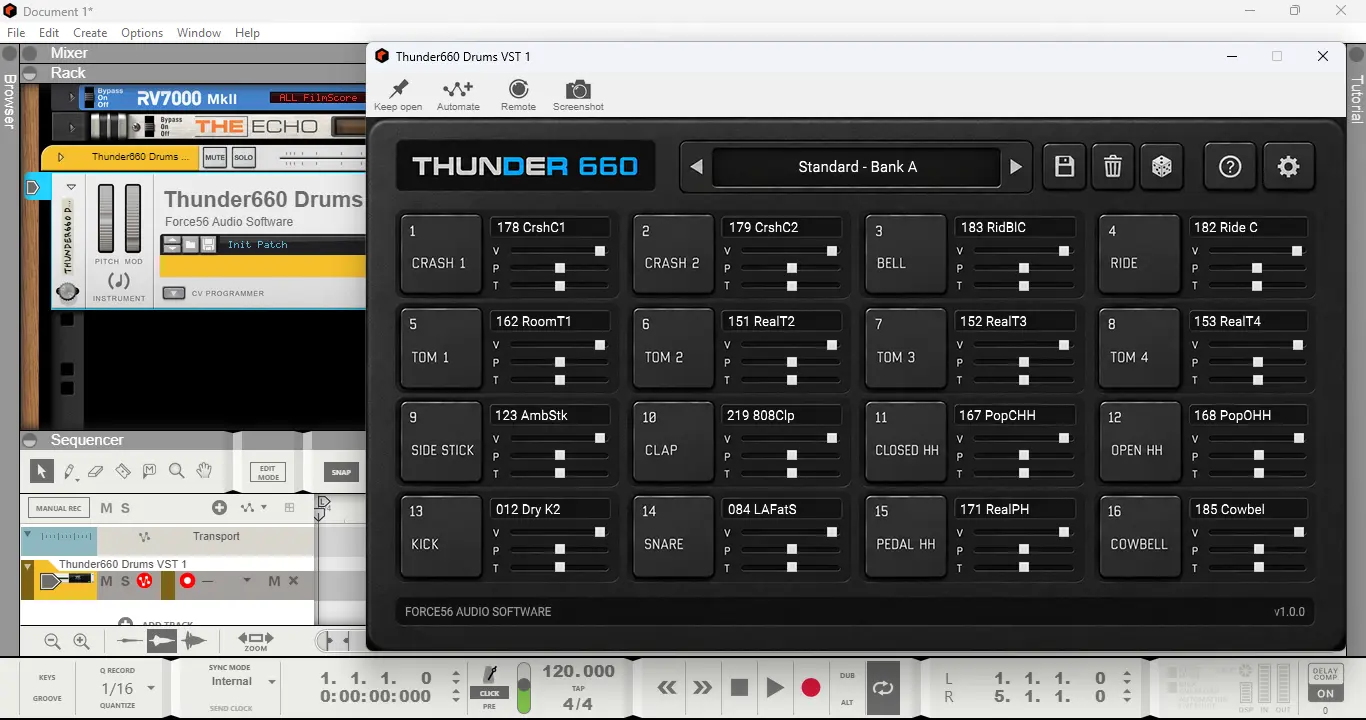Screen dimensions: 1366x720
Task: Solo the Thunder660 Drums VST 1 track
Action: (x=125, y=581)
